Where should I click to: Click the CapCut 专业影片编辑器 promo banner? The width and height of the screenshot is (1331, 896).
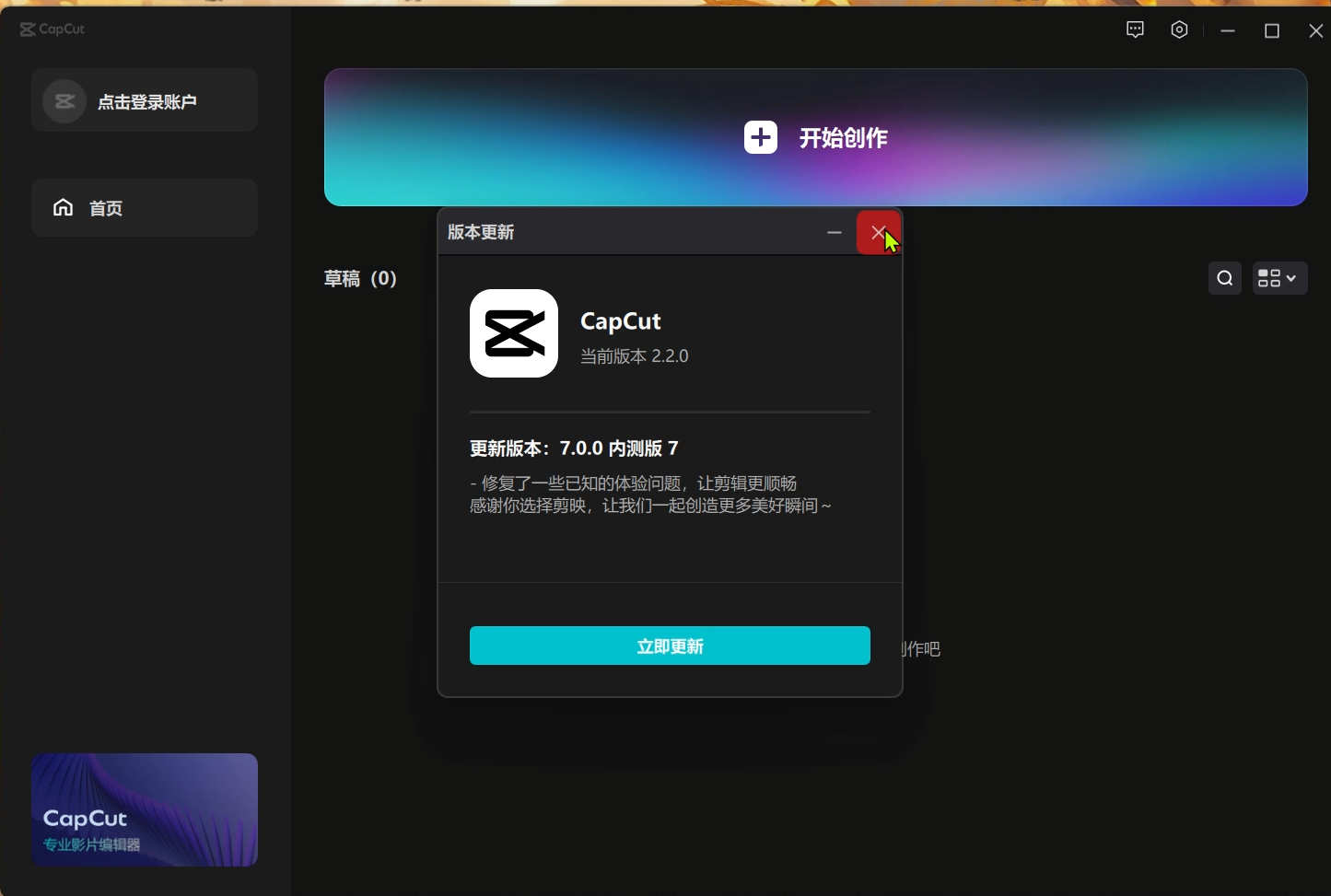(145, 809)
